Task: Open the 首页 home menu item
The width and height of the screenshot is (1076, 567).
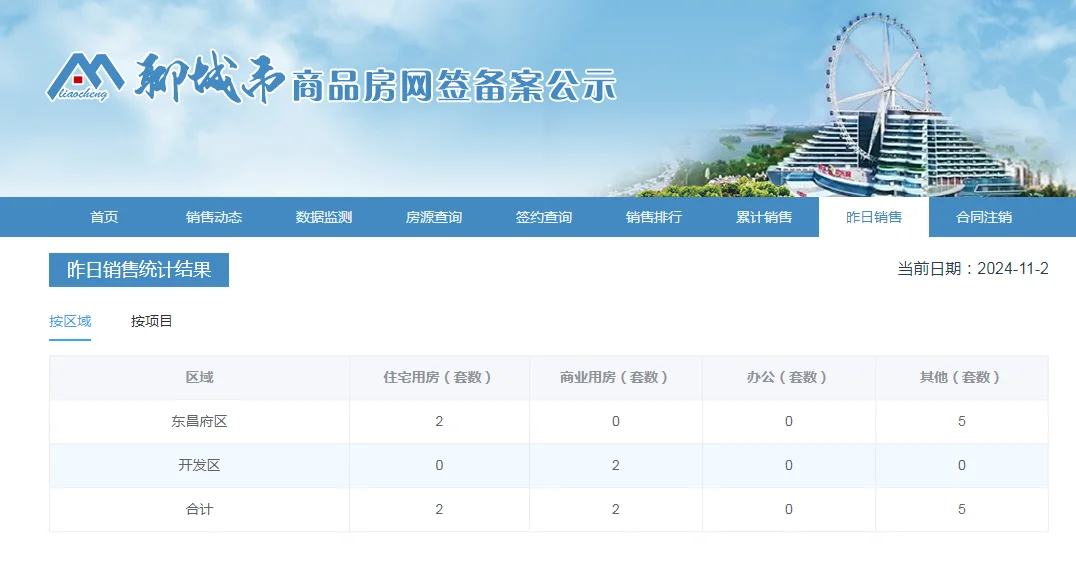Action: coord(104,217)
